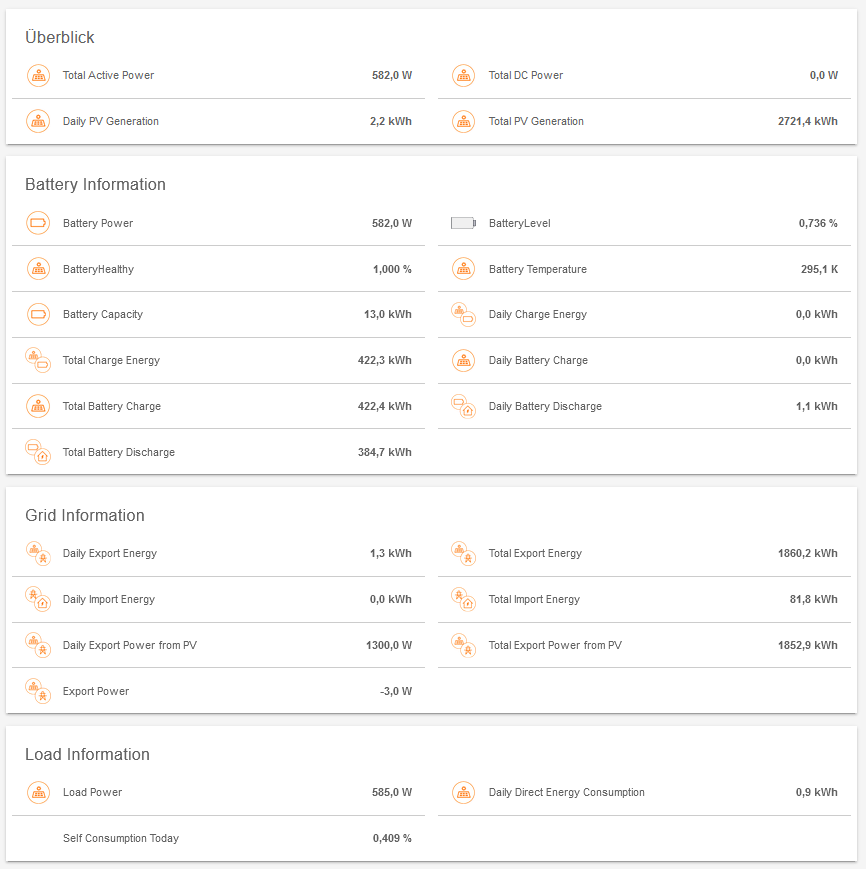Click the Grid Information section title
The height and width of the screenshot is (869, 866).
[x=85, y=515]
